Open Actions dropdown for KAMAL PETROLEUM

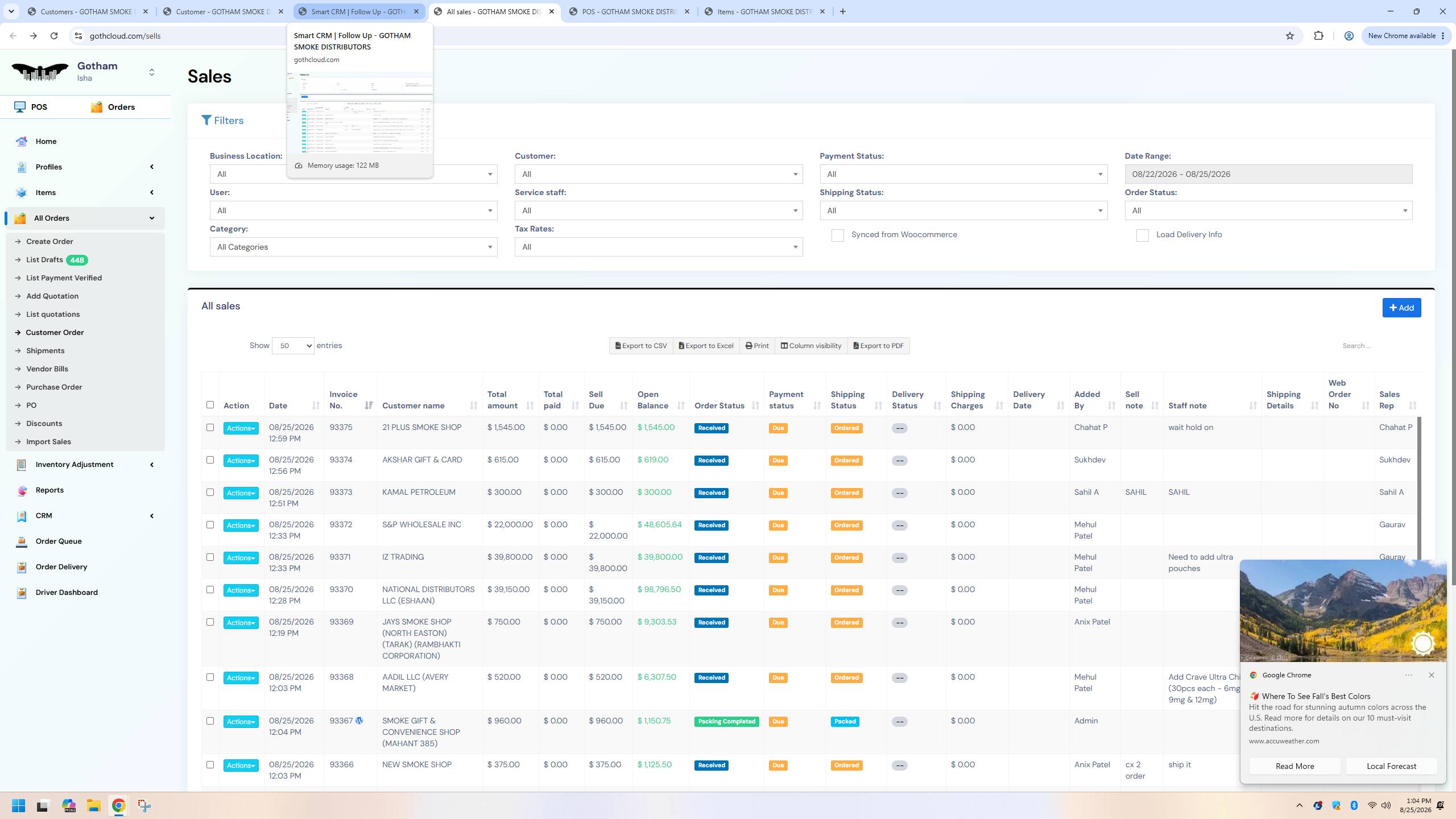(241, 493)
